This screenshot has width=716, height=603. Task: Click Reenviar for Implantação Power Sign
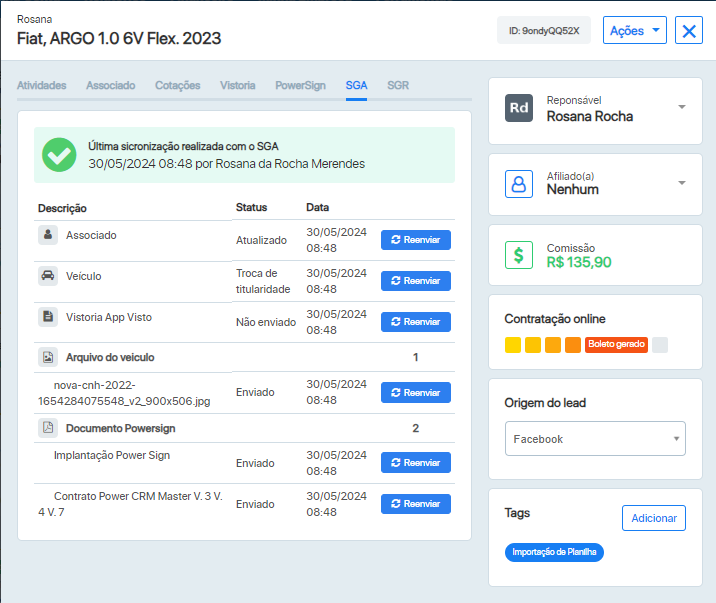click(x=416, y=462)
